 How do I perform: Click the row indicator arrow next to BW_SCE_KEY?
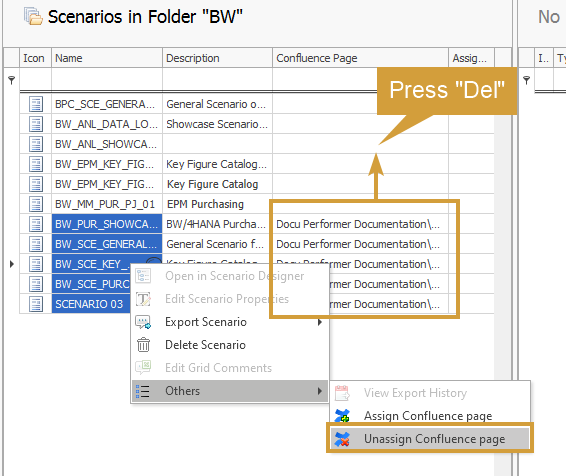pyautogui.click(x=12, y=264)
